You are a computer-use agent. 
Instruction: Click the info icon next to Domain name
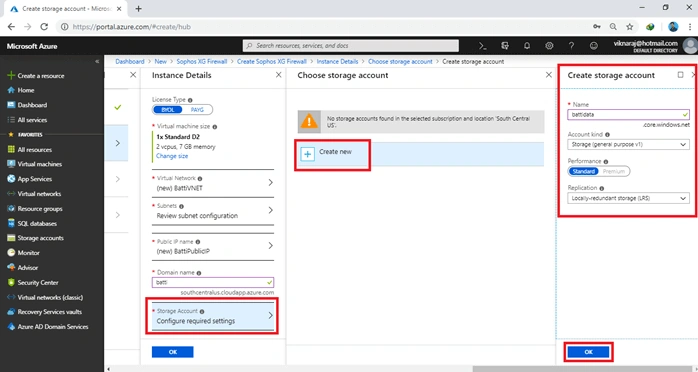(x=199, y=273)
